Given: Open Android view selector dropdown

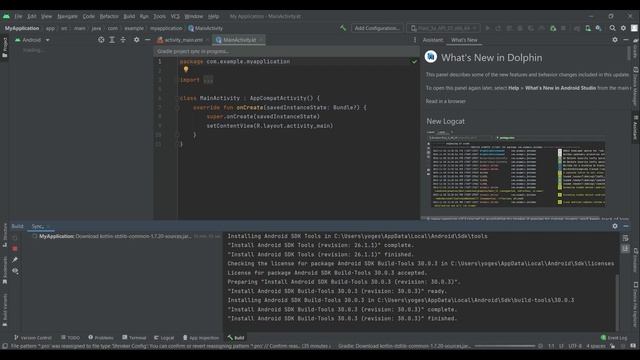Looking at the screenshot, I should coord(32,40).
